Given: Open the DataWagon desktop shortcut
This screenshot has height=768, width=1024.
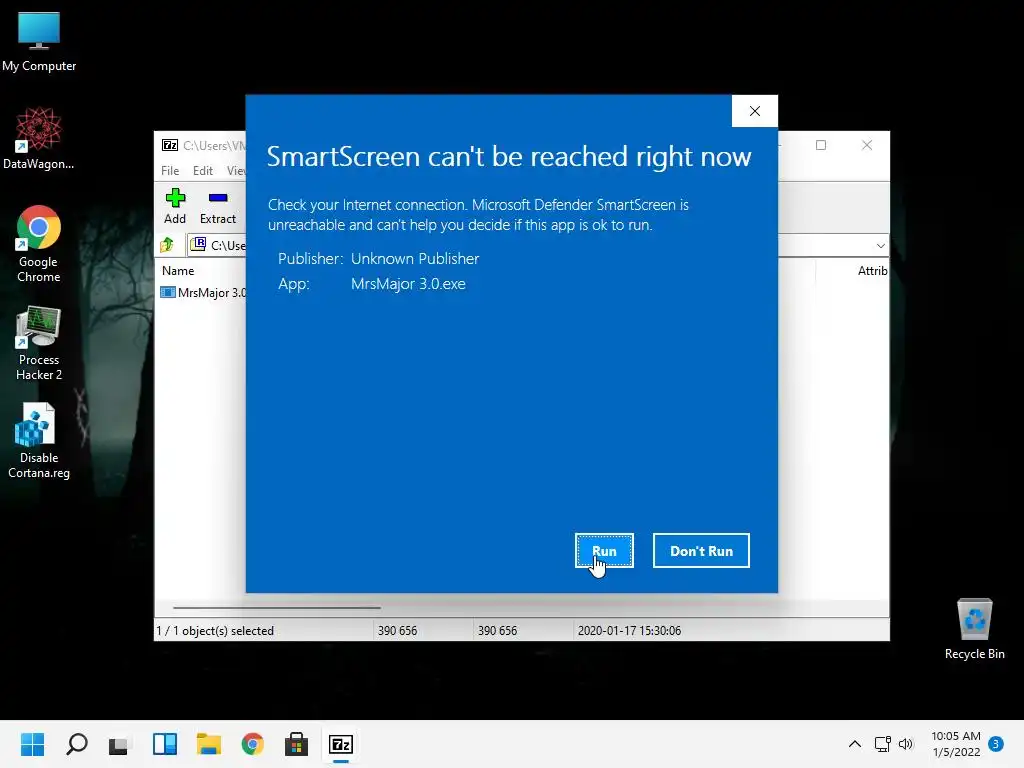Looking at the screenshot, I should click(x=39, y=138).
